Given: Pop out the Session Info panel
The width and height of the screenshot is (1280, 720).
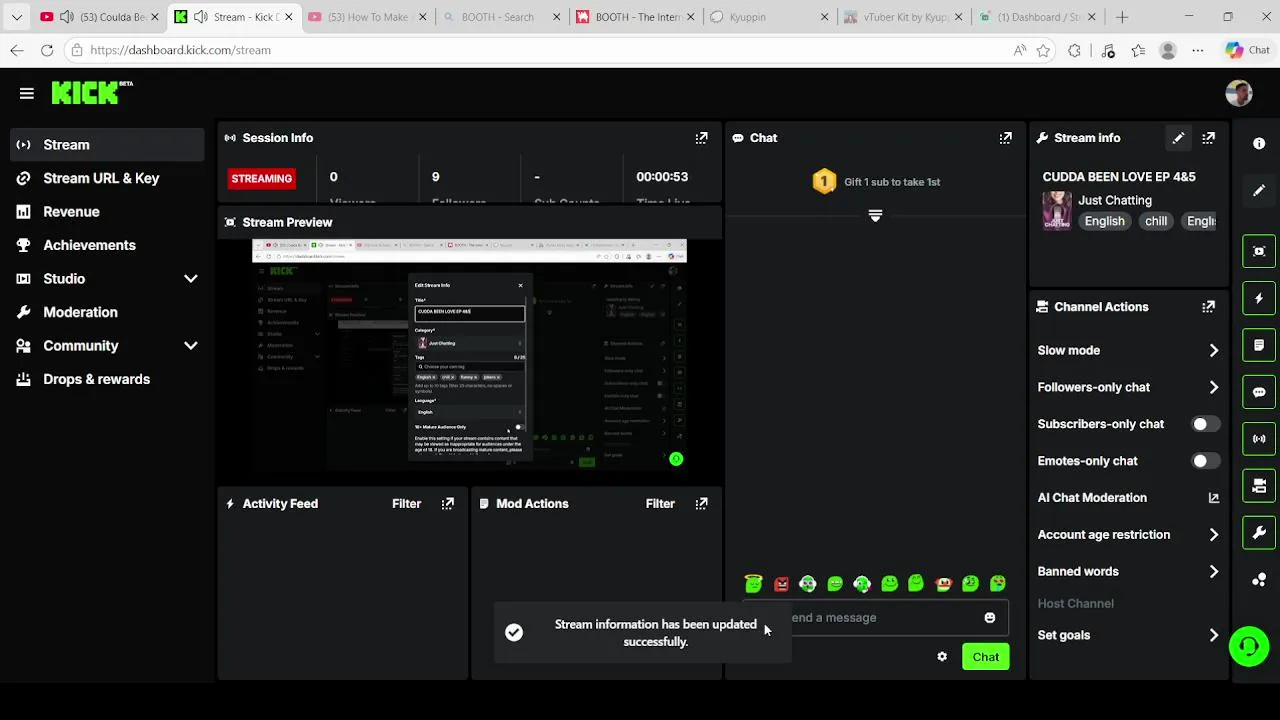Looking at the screenshot, I should 701,138.
